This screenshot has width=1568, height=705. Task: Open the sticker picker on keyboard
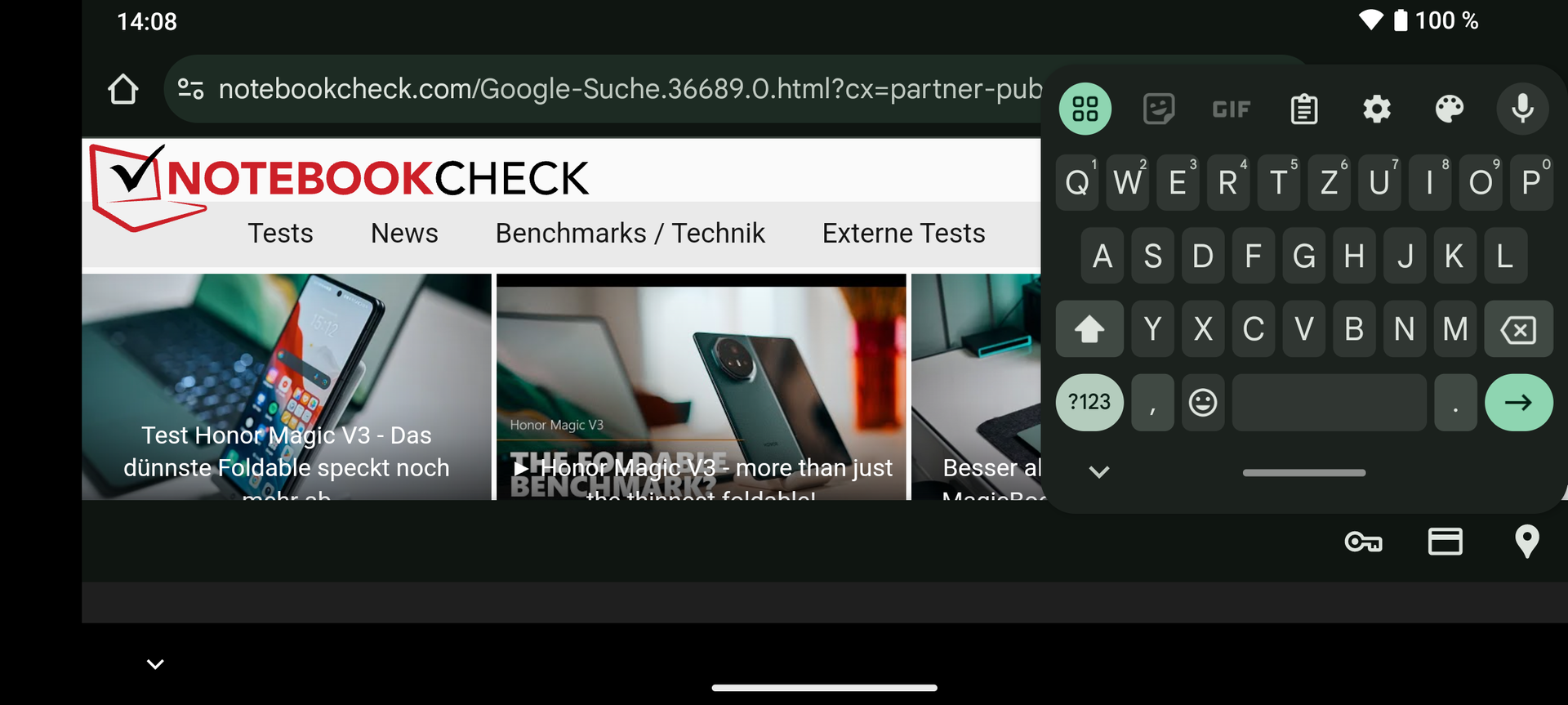point(1159,109)
